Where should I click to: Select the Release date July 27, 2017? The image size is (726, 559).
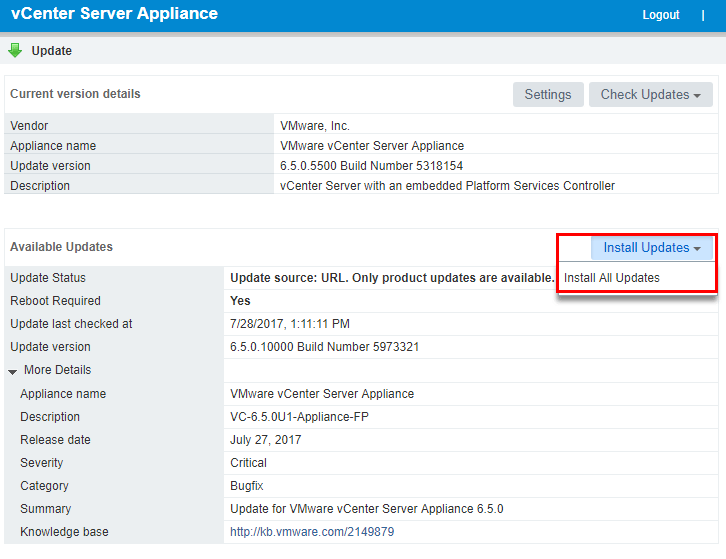(x=265, y=440)
